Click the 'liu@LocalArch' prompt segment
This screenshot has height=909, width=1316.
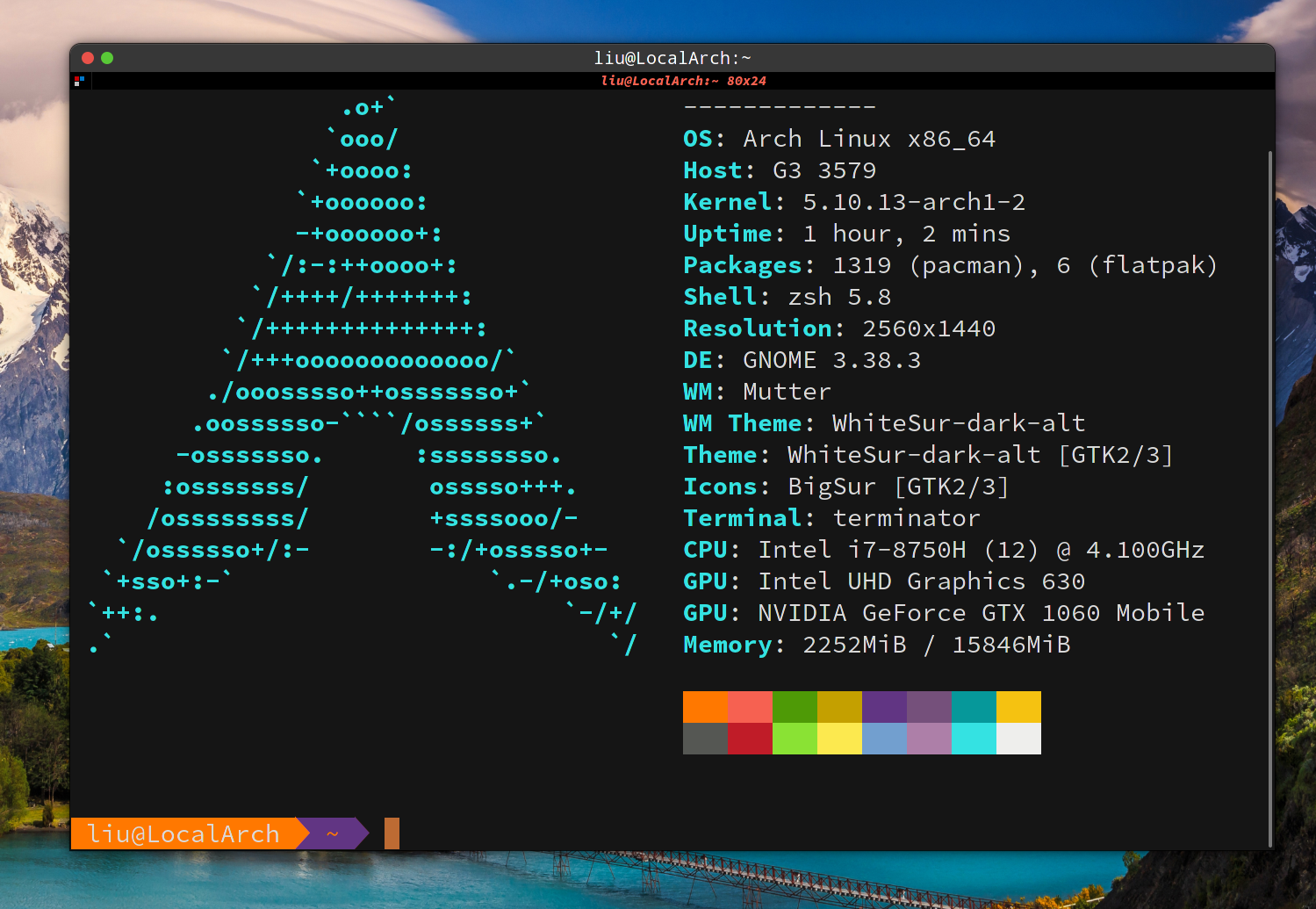(183, 833)
